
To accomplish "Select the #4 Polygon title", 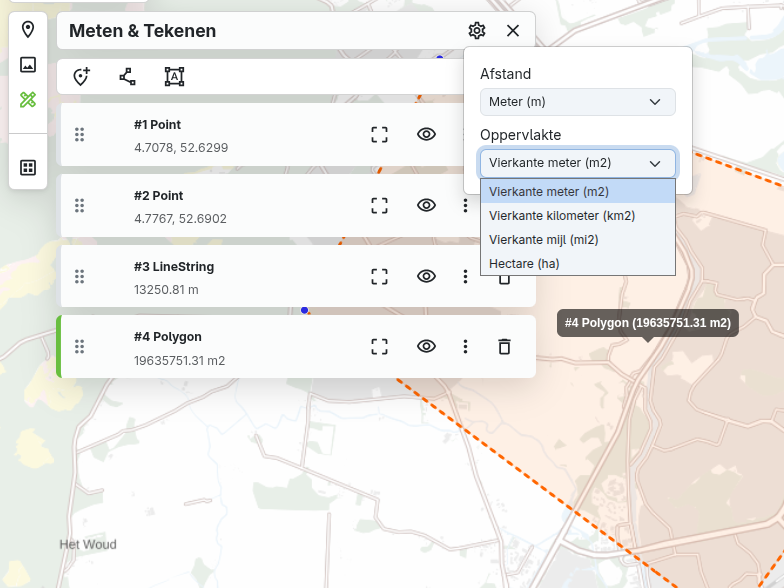I will [168, 337].
